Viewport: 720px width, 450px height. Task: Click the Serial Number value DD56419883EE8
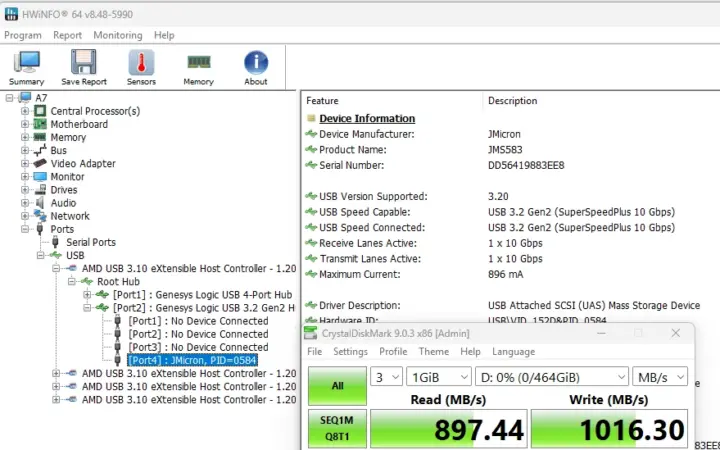click(526, 165)
